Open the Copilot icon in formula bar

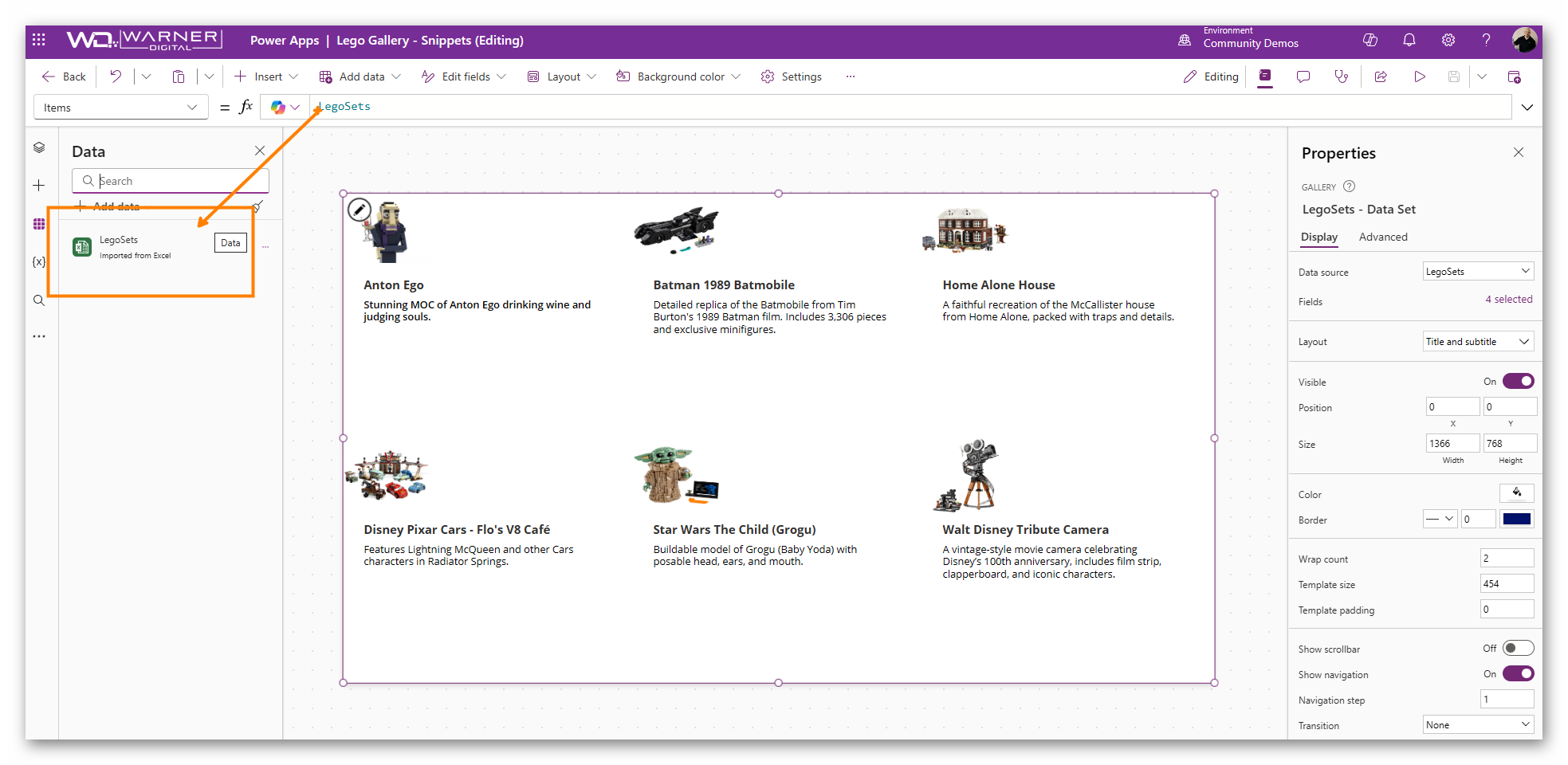[x=277, y=107]
